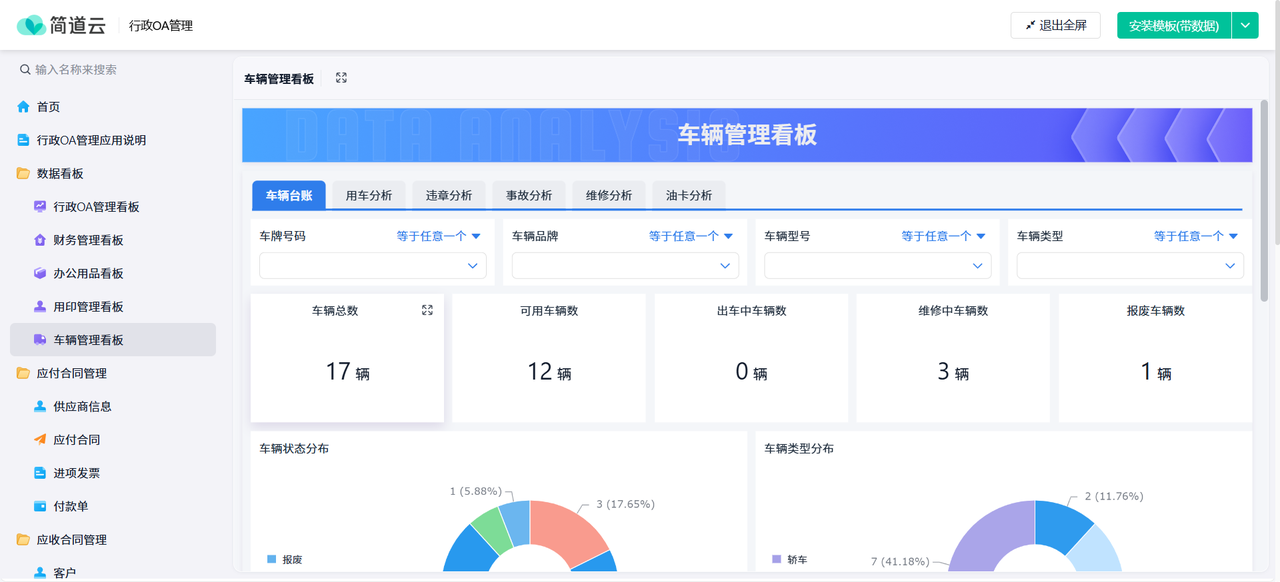Switch to the 维修分析 tab
Viewport: 1280px width, 582px height.
[x=609, y=195]
